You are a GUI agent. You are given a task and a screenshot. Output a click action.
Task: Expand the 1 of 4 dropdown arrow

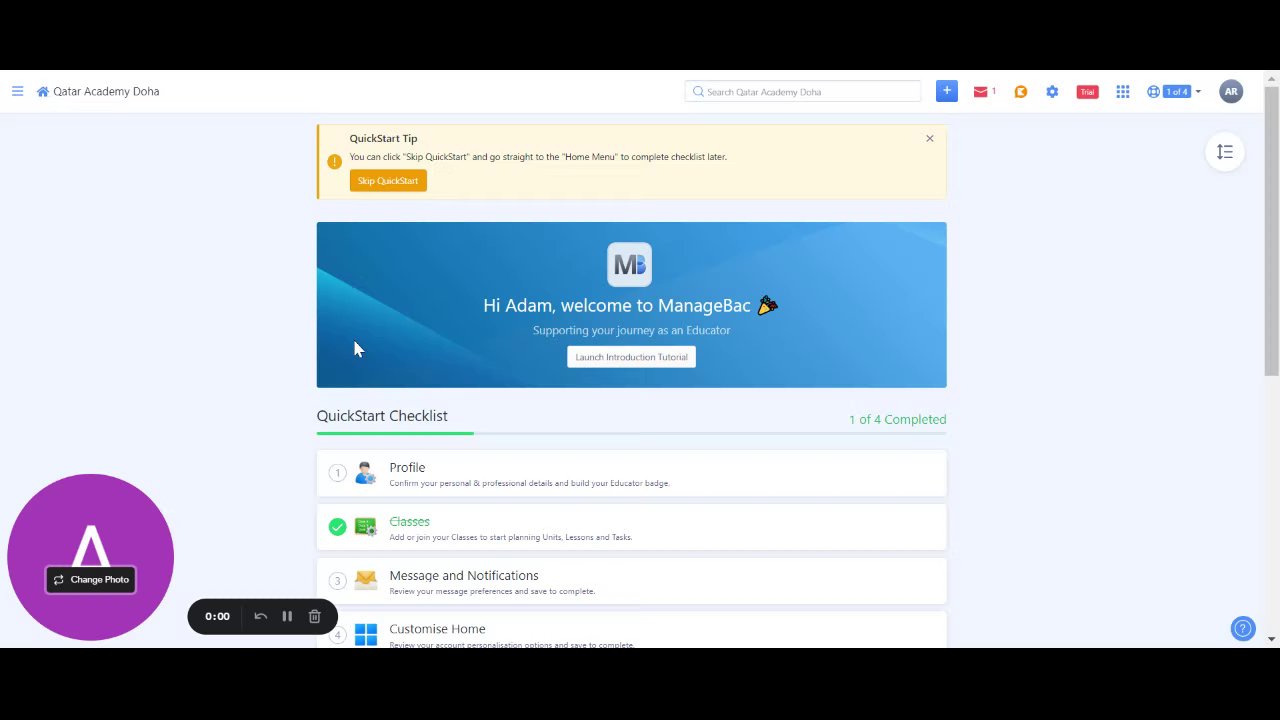coord(1198,92)
